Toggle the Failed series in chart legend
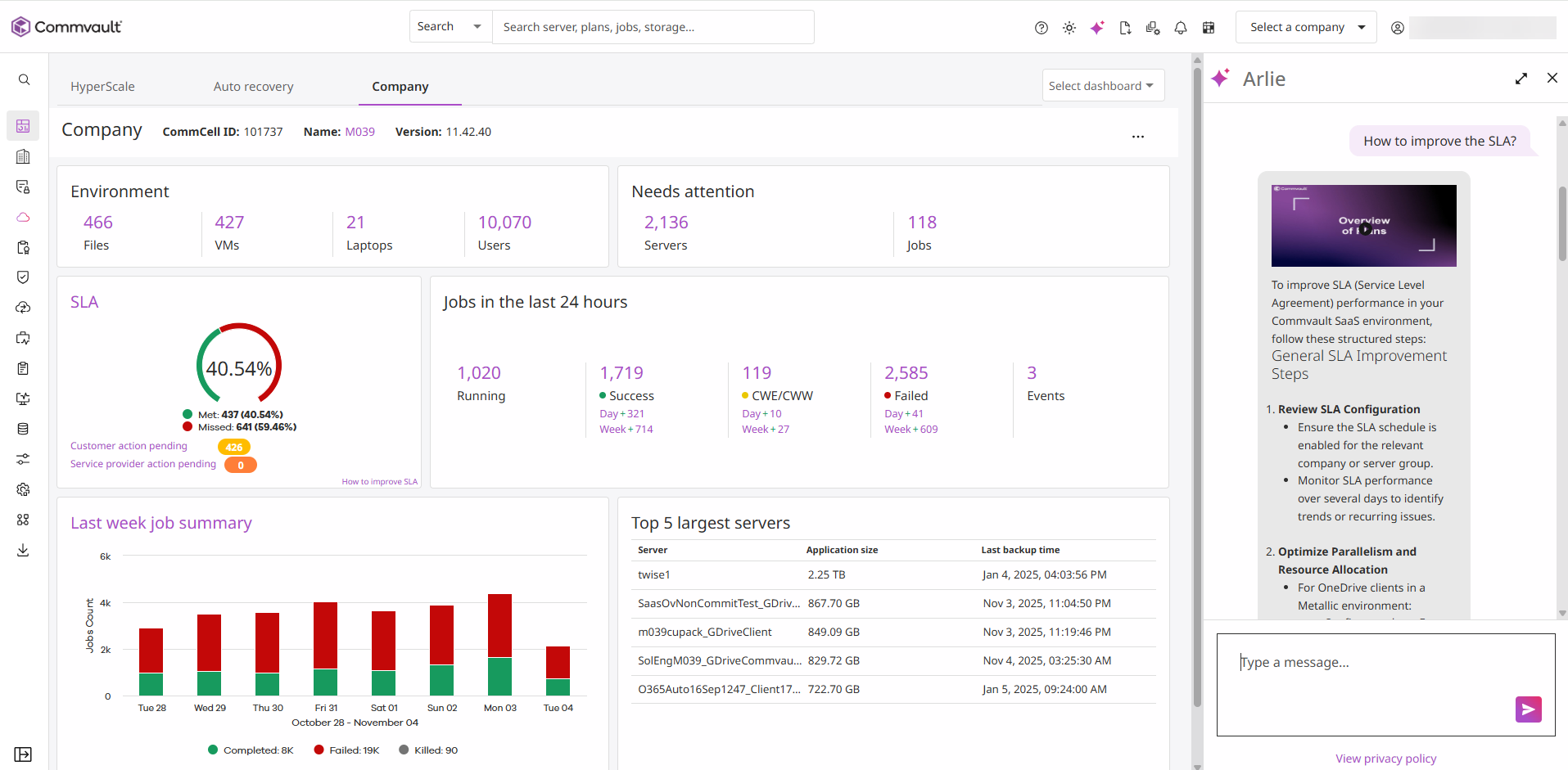Viewport: 1568px width, 770px height. [x=347, y=750]
